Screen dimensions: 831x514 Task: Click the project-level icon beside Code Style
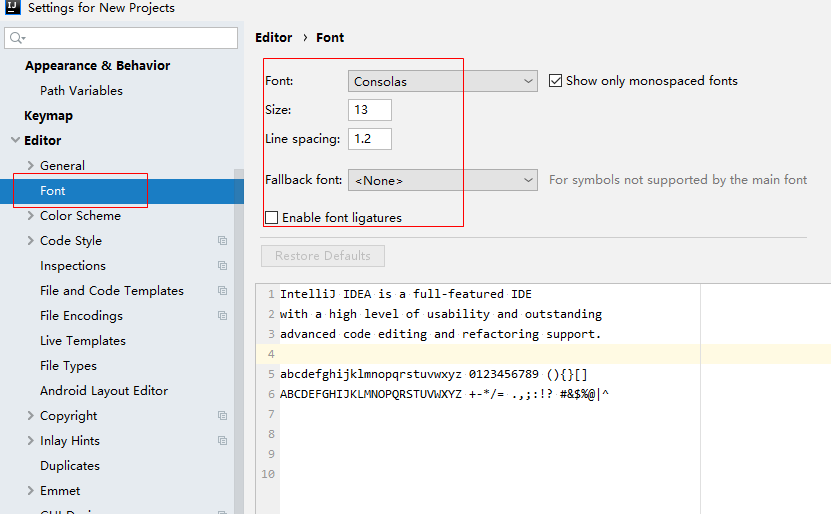tap(222, 241)
